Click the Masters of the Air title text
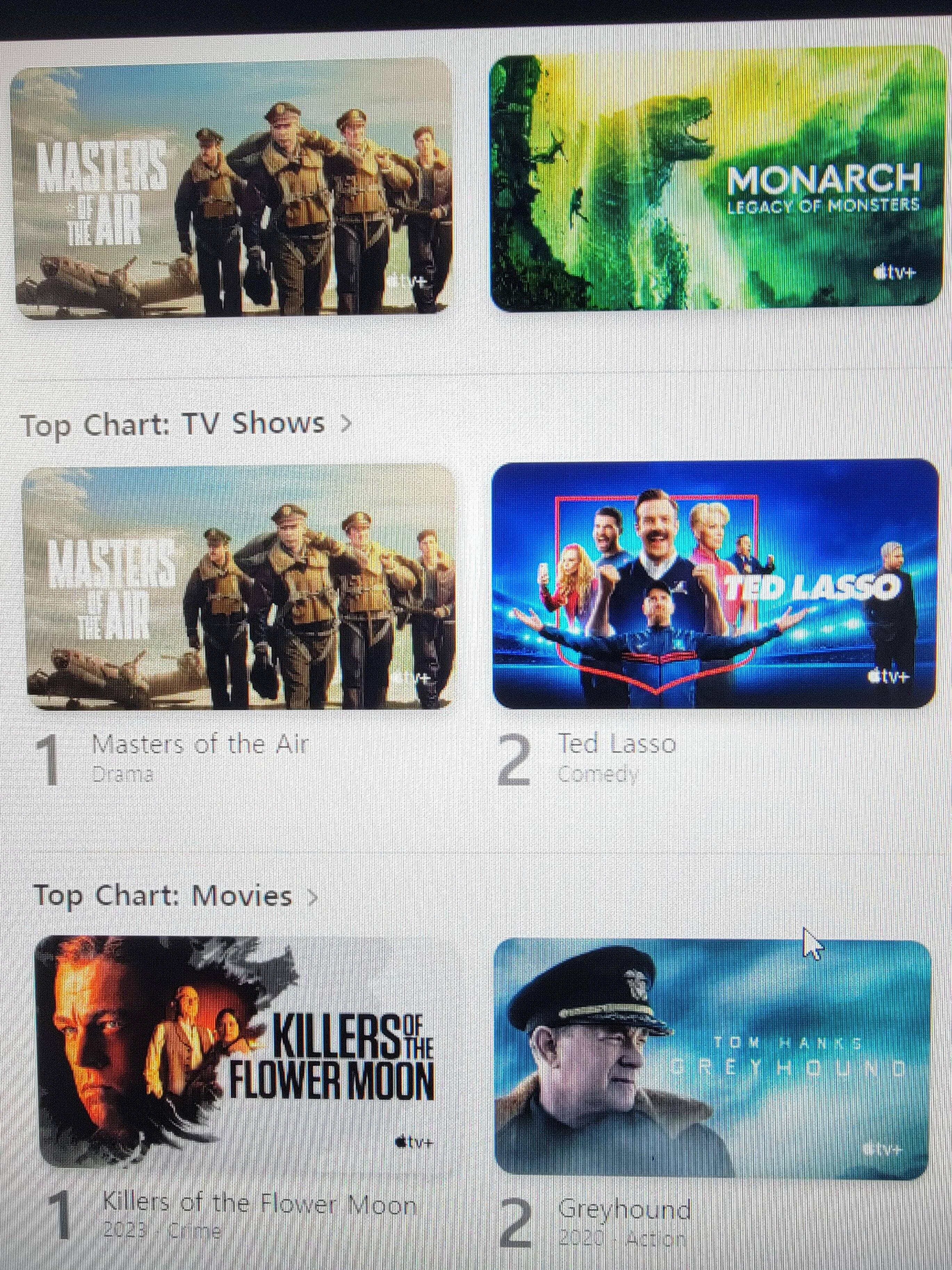 [x=200, y=745]
